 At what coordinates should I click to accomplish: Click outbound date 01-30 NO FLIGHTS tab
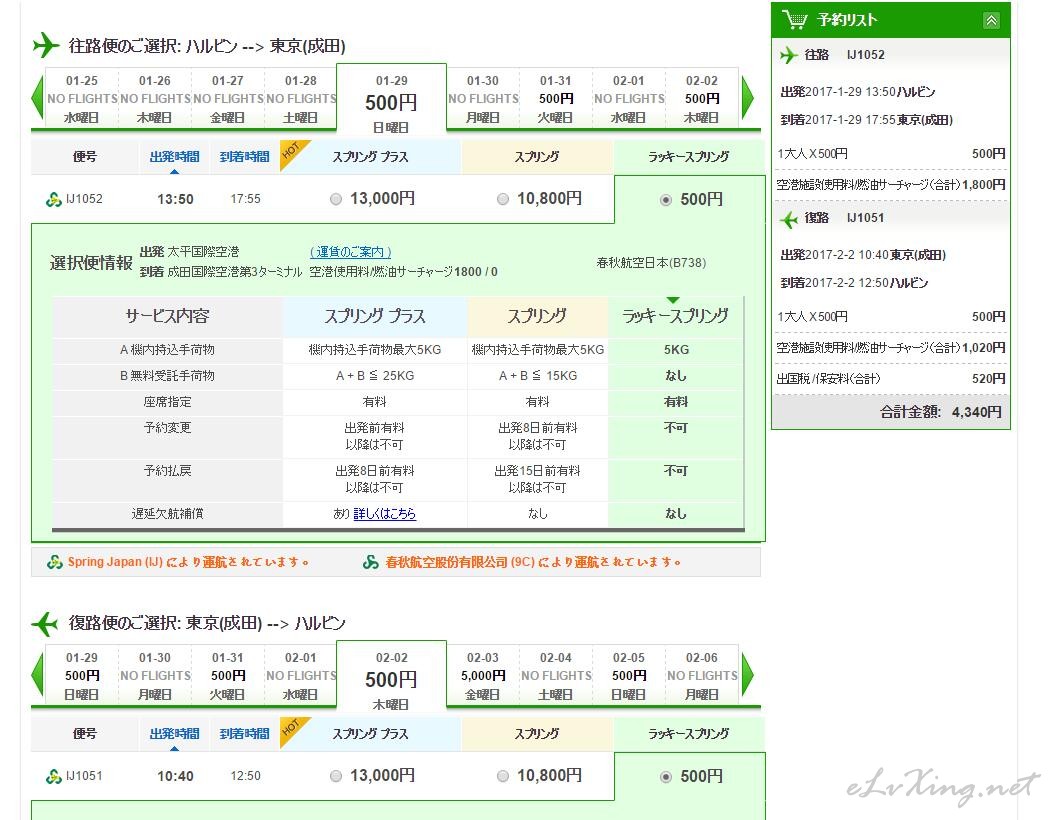[x=483, y=99]
